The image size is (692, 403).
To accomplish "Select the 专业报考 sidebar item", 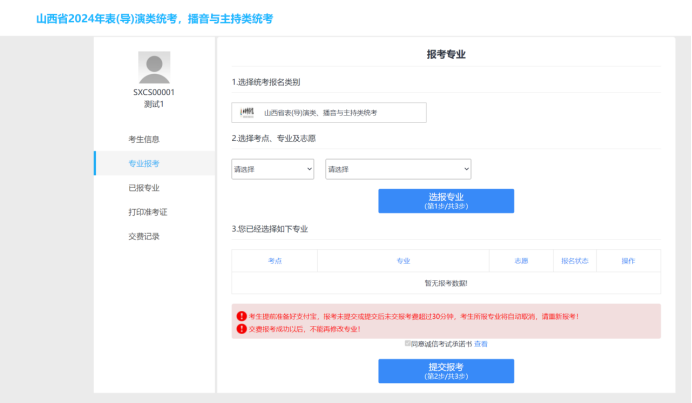I will [144, 163].
